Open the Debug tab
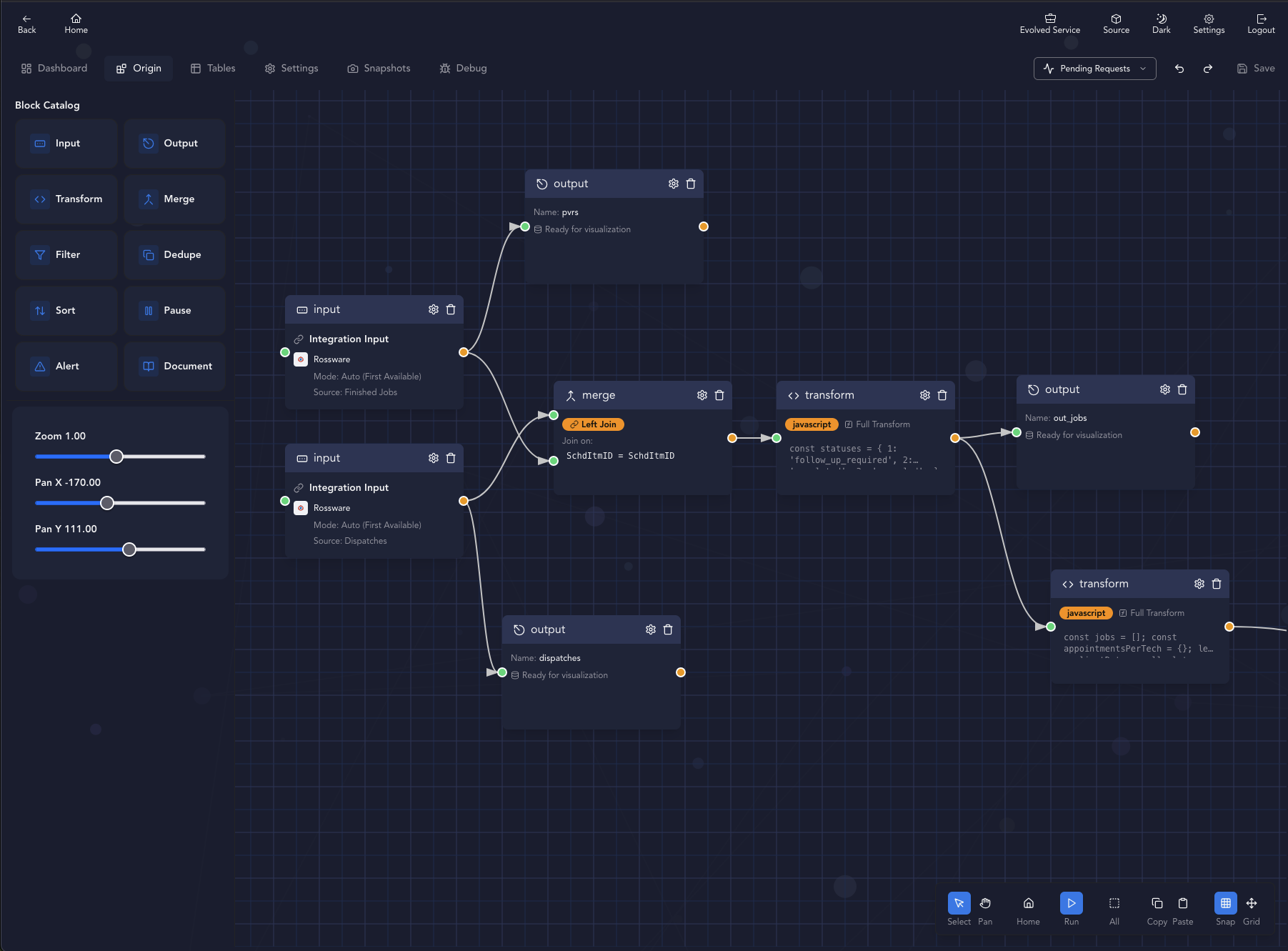Image resolution: width=1288 pixels, height=951 pixels. [463, 68]
